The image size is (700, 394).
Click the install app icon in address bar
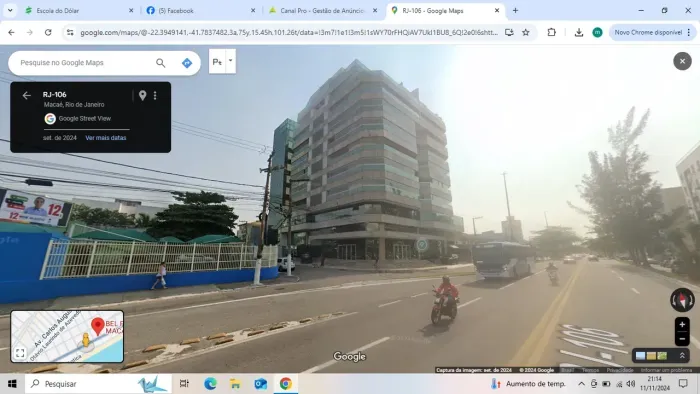[509, 32]
